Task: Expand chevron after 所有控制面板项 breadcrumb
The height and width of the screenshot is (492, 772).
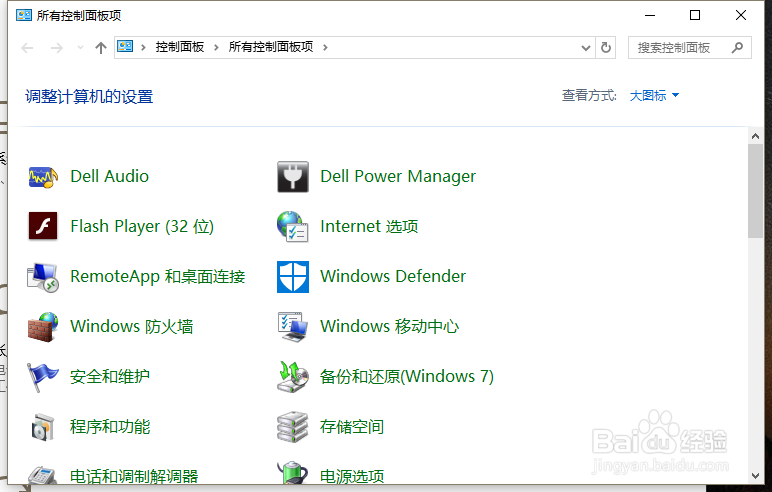Action: pos(325,47)
